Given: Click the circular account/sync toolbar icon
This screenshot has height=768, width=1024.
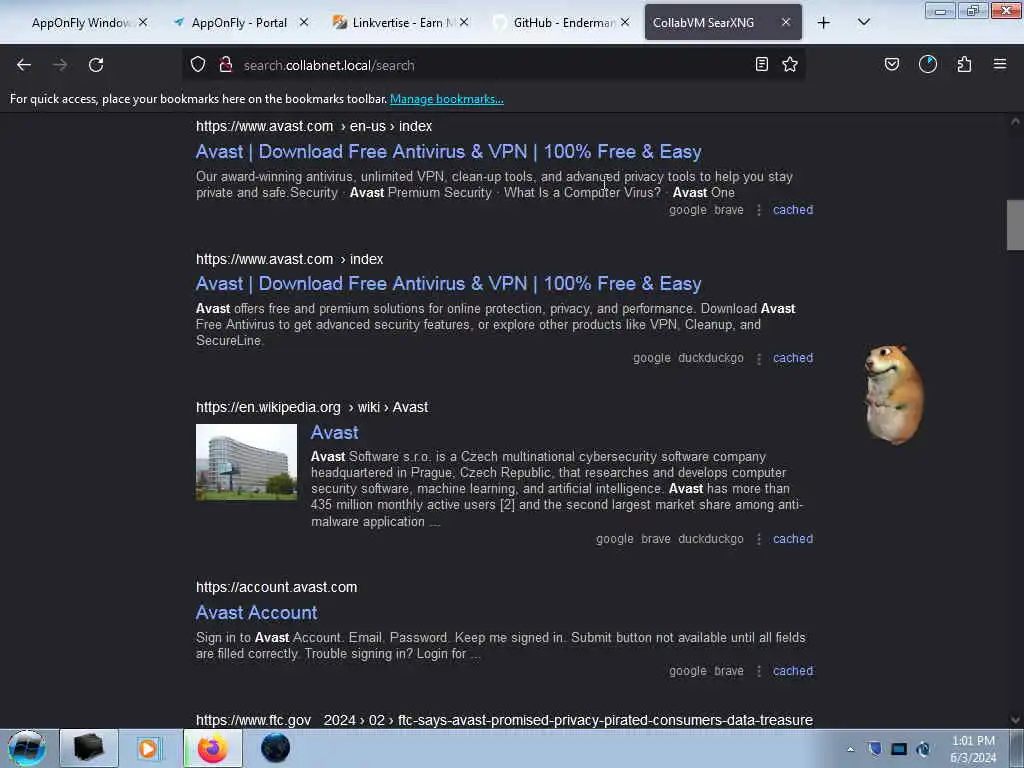Looking at the screenshot, I should click(x=927, y=64).
